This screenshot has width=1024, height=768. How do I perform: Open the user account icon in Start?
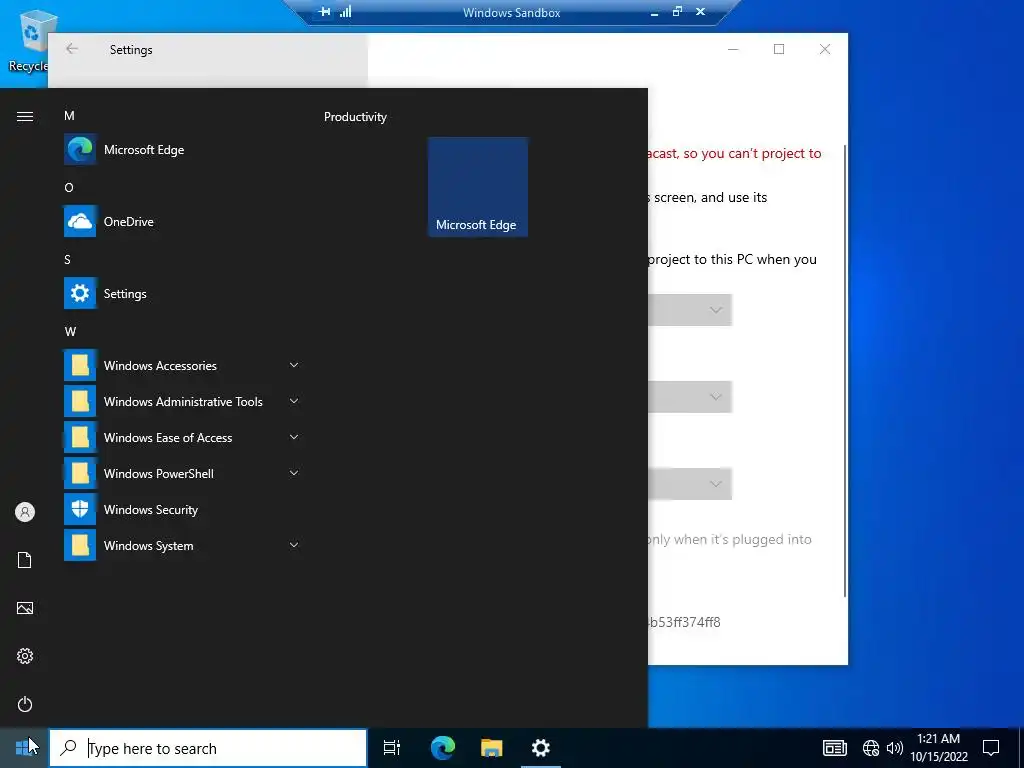point(25,512)
